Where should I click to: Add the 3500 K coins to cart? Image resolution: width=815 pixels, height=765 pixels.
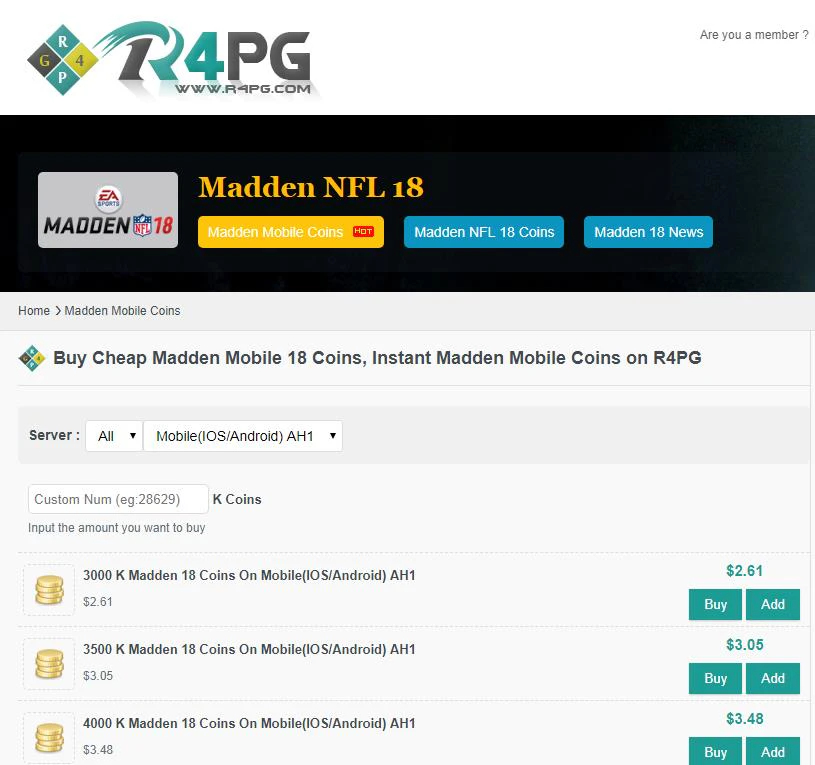772,678
